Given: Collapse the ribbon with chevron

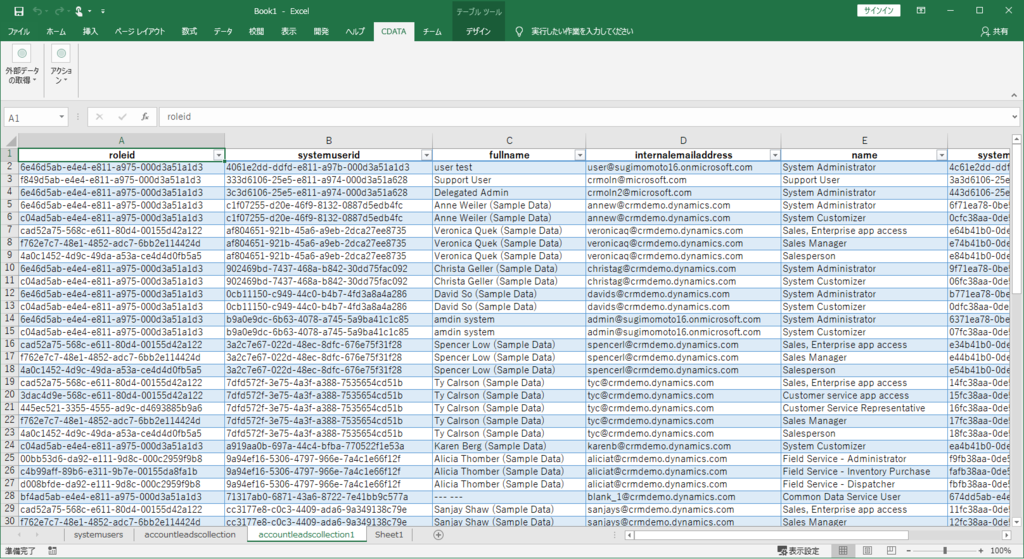Looking at the screenshot, I should point(1014,95).
